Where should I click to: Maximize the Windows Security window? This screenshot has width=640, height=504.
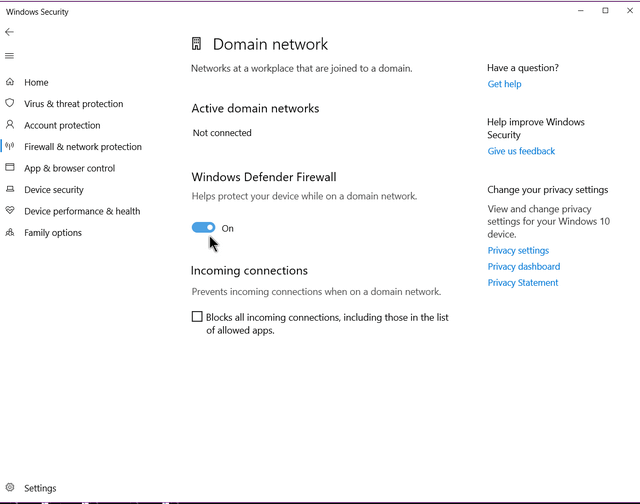point(605,11)
